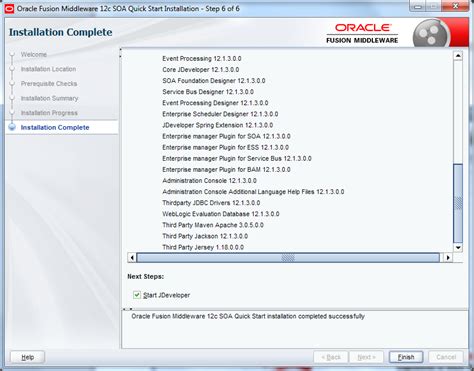Click 'Enterprise manager Plugin for ESS' entry
The image size is (474, 371).
coord(226,147)
